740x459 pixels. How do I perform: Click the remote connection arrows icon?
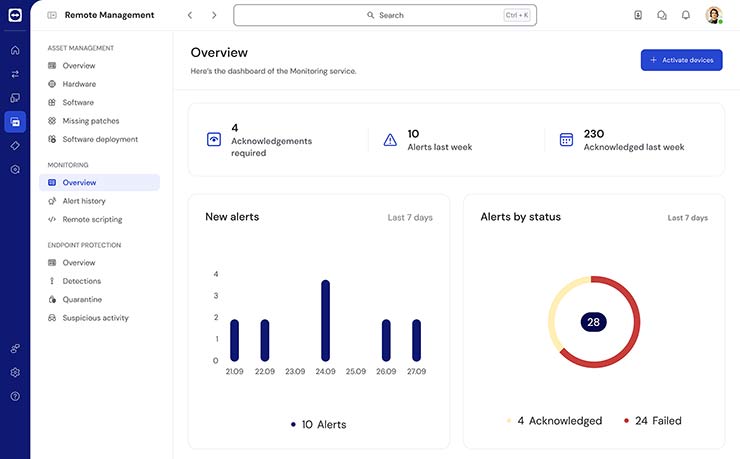click(15, 74)
